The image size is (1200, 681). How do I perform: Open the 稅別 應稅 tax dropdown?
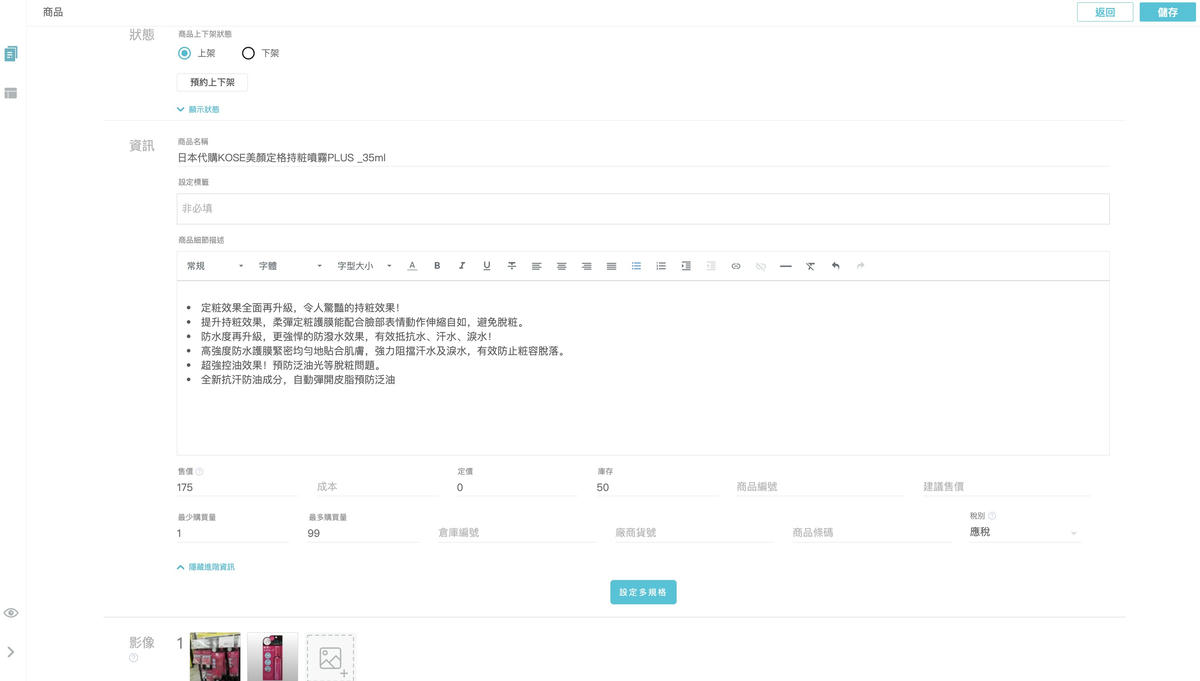tap(1024, 533)
